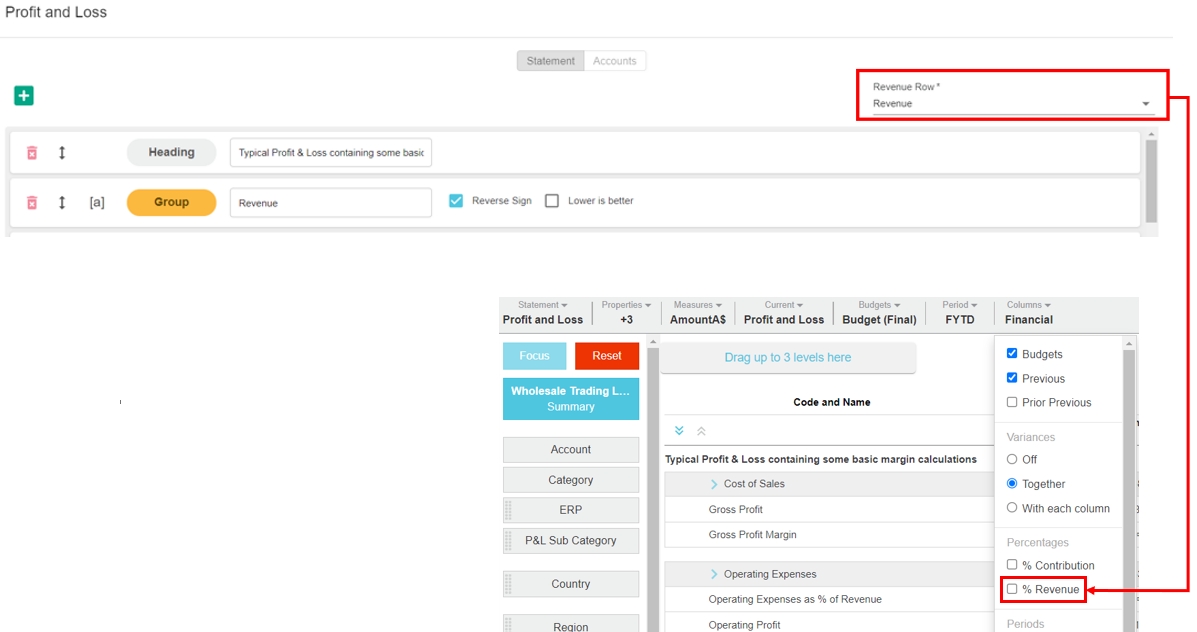
Task: Switch to the Accounts tab
Action: point(614,61)
